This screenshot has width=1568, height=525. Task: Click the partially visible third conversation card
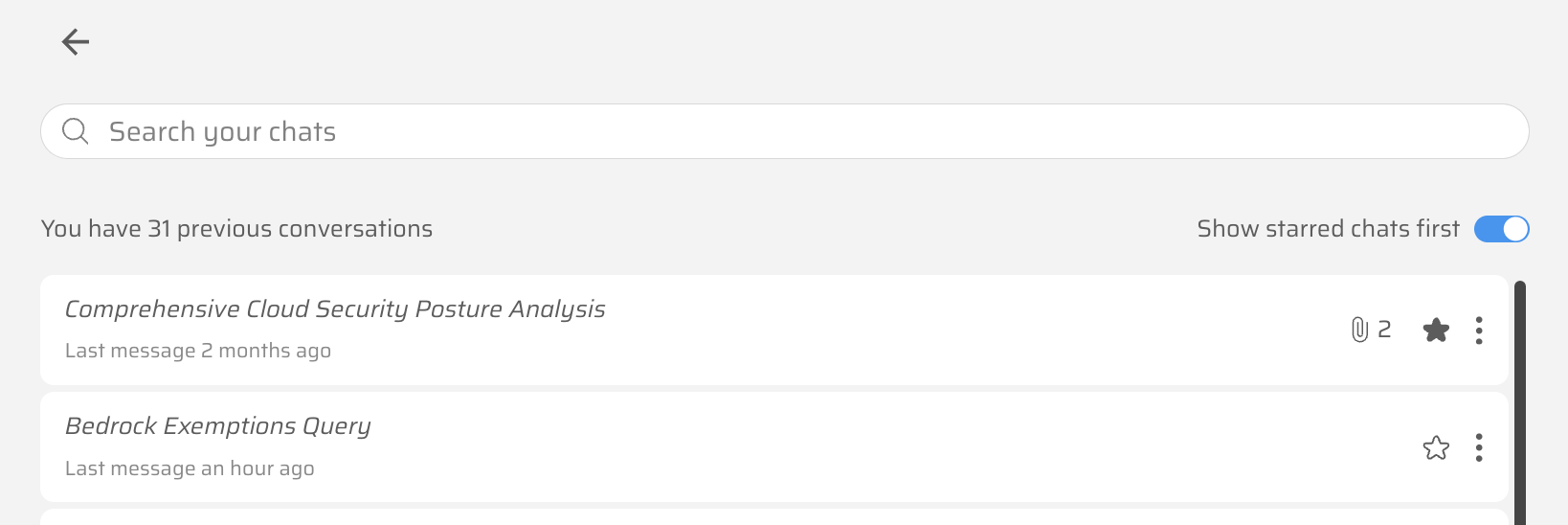(x=766, y=517)
